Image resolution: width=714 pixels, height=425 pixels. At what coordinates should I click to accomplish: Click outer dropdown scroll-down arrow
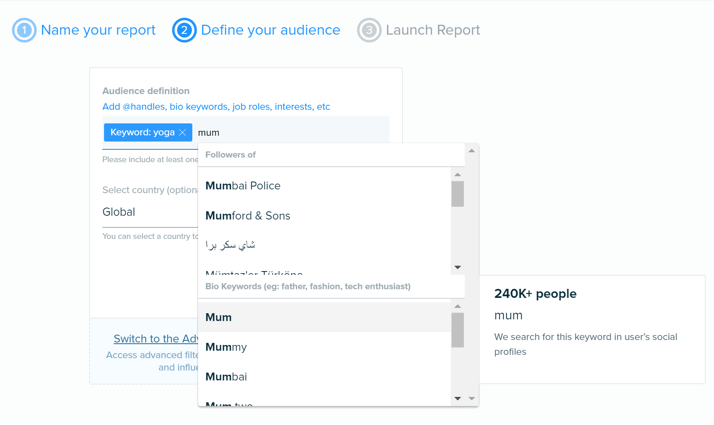pos(472,399)
